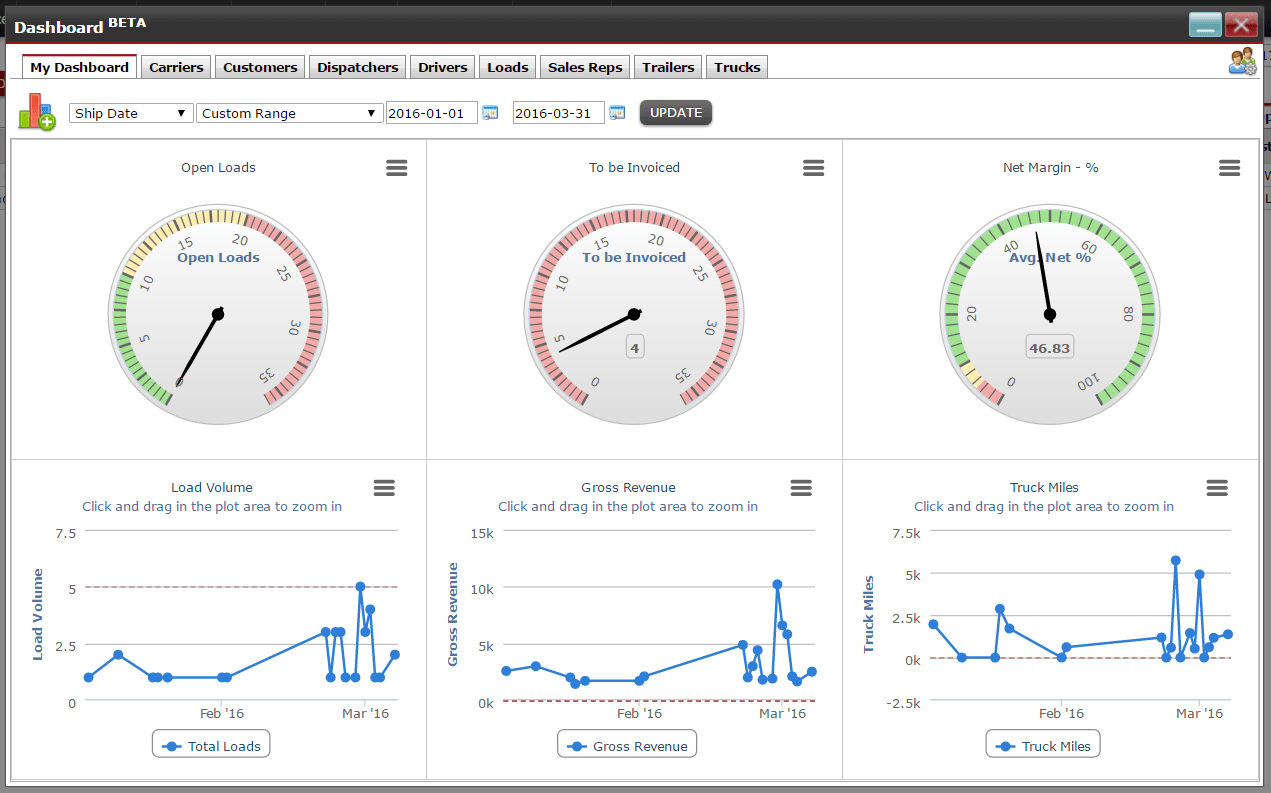The image size is (1271, 793).
Task: Expand the Custom Range dropdown
Action: [x=289, y=113]
